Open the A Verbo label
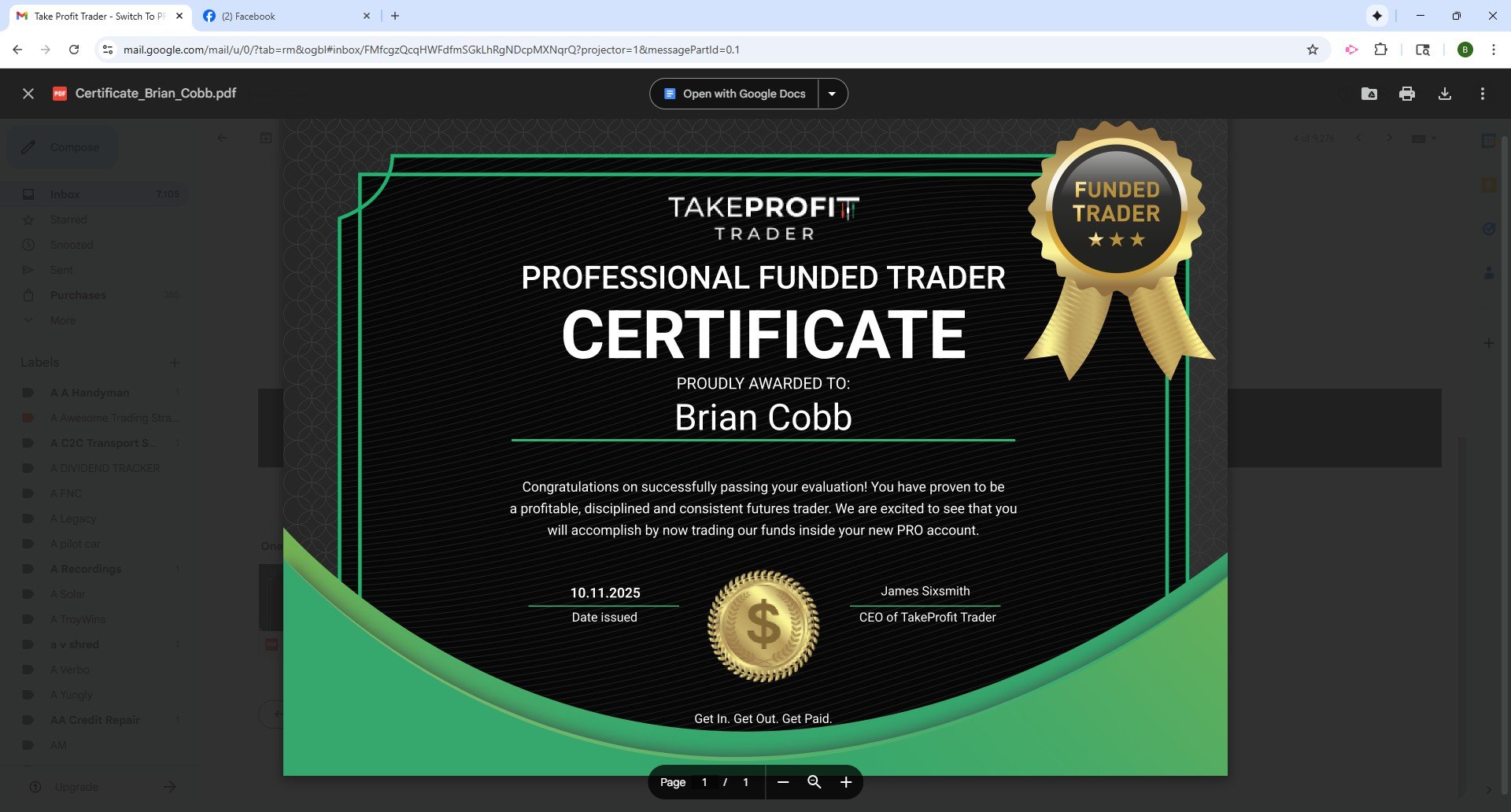Image resolution: width=1511 pixels, height=812 pixels. tap(94, 670)
